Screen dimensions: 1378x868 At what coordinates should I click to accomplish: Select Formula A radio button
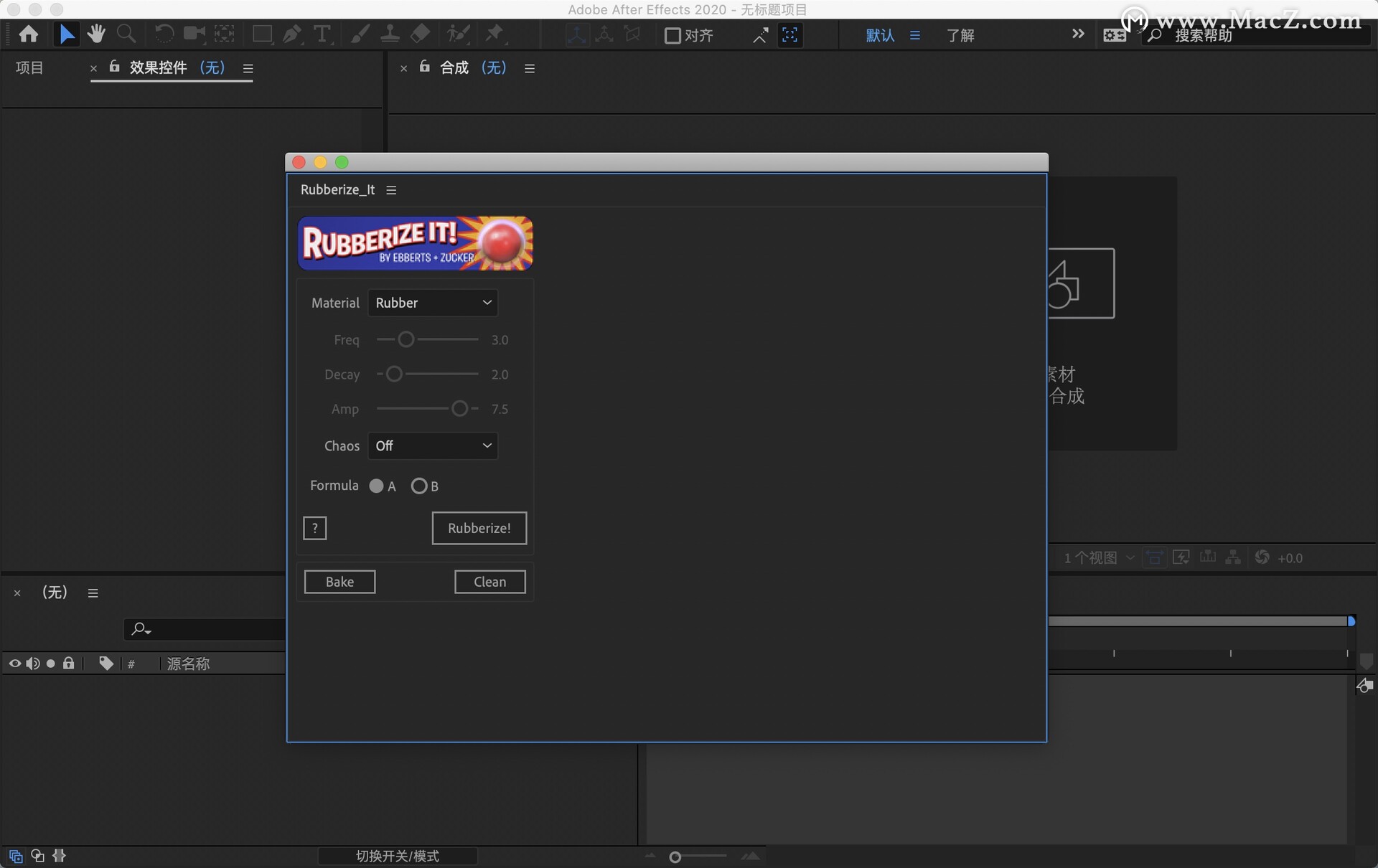pos(376,486)
